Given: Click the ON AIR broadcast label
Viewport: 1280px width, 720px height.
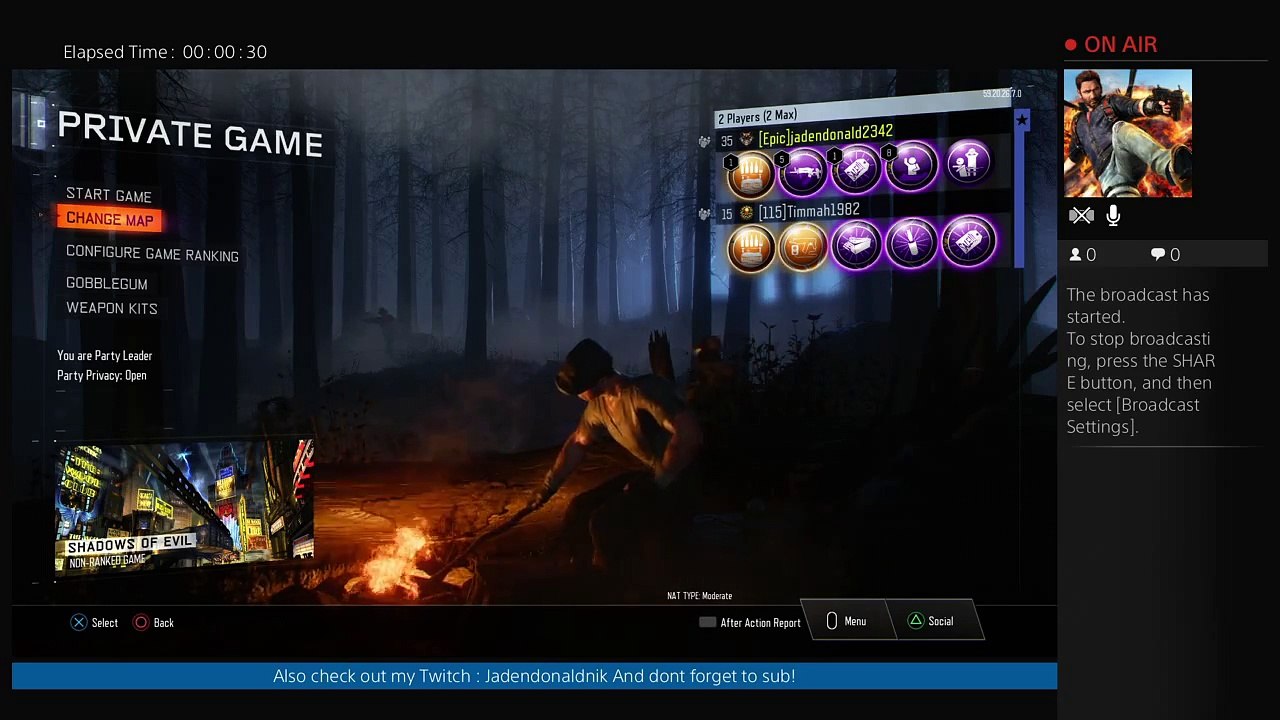Looking at the screenshot, I should (x=1121, y=45).
